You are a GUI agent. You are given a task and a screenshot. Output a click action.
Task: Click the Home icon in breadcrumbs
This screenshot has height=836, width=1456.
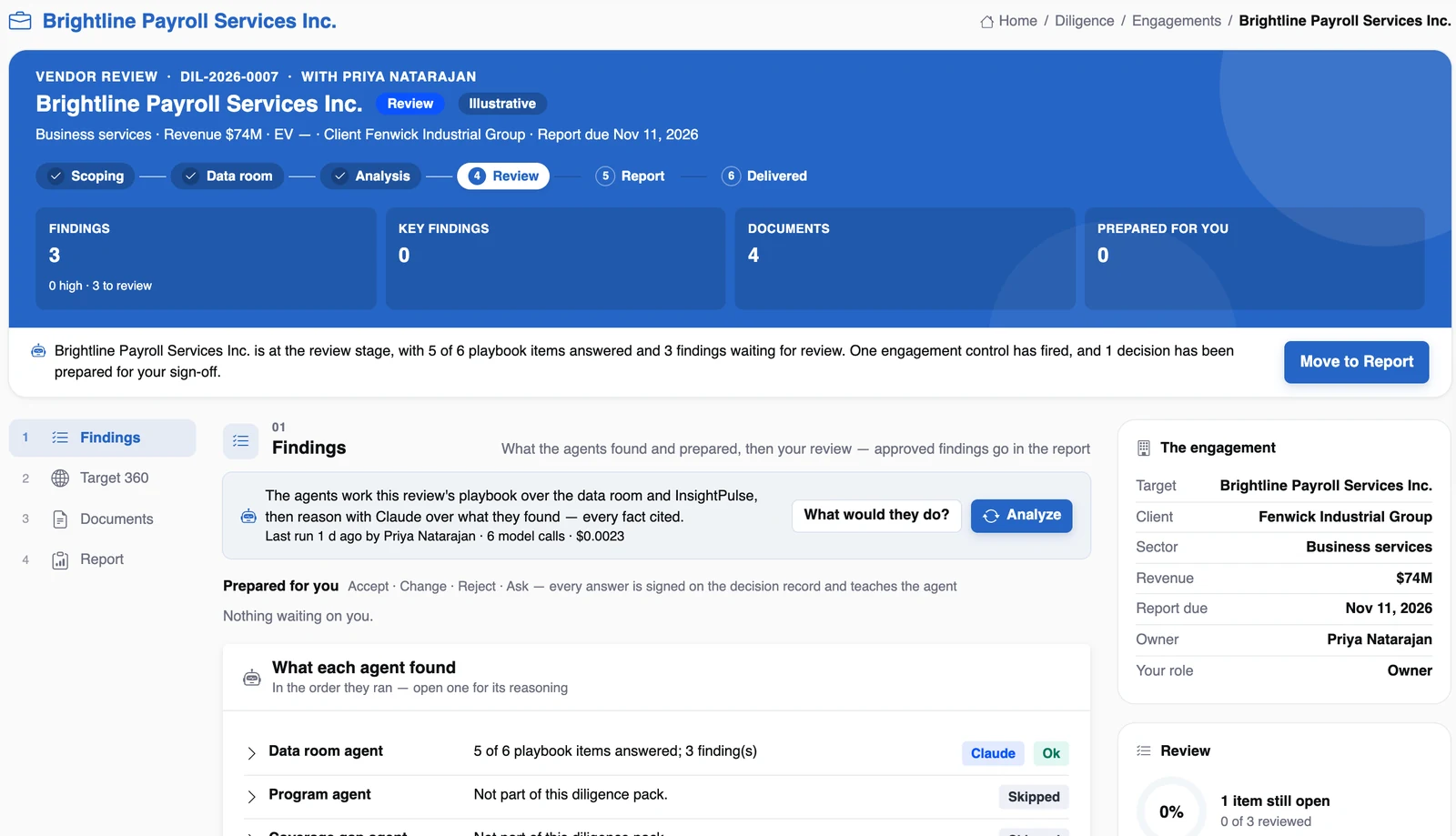click(x=986, y=21)
